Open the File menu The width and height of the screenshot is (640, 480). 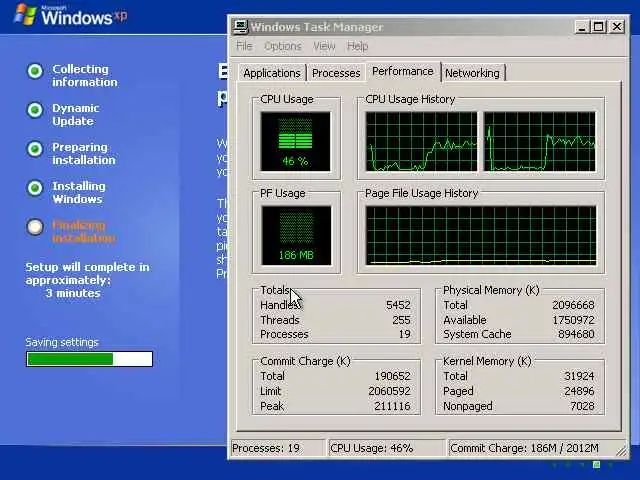pyautogui.click(x=244, y=46)
